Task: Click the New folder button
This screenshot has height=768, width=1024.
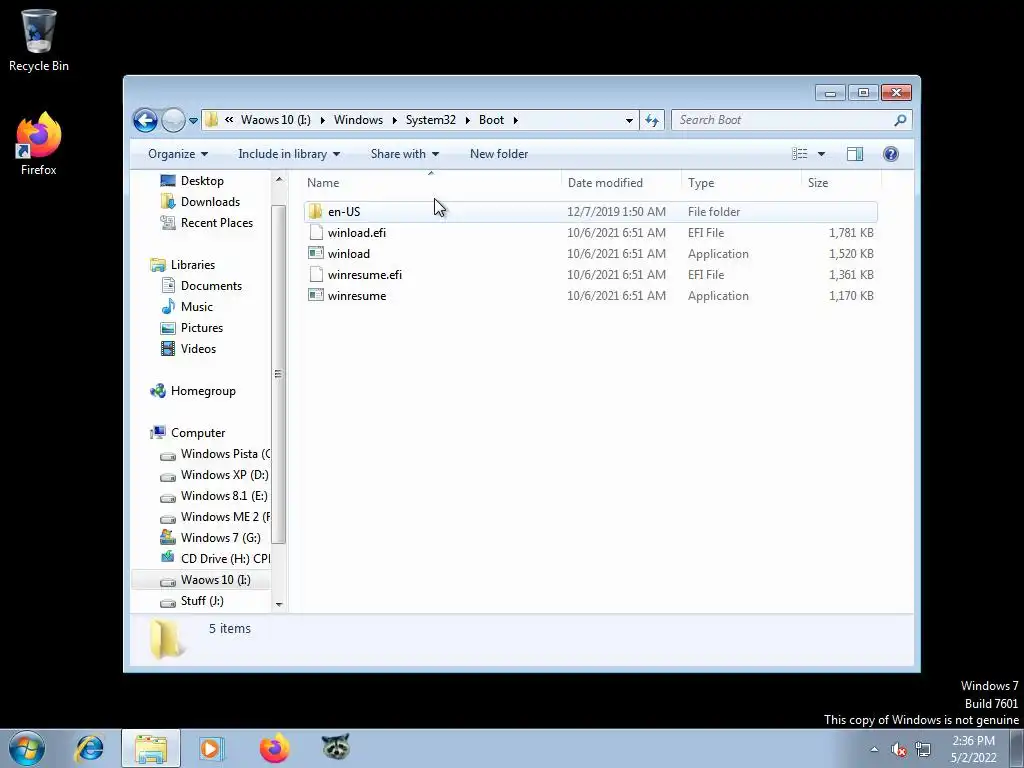Action: (x=499, y=154)
